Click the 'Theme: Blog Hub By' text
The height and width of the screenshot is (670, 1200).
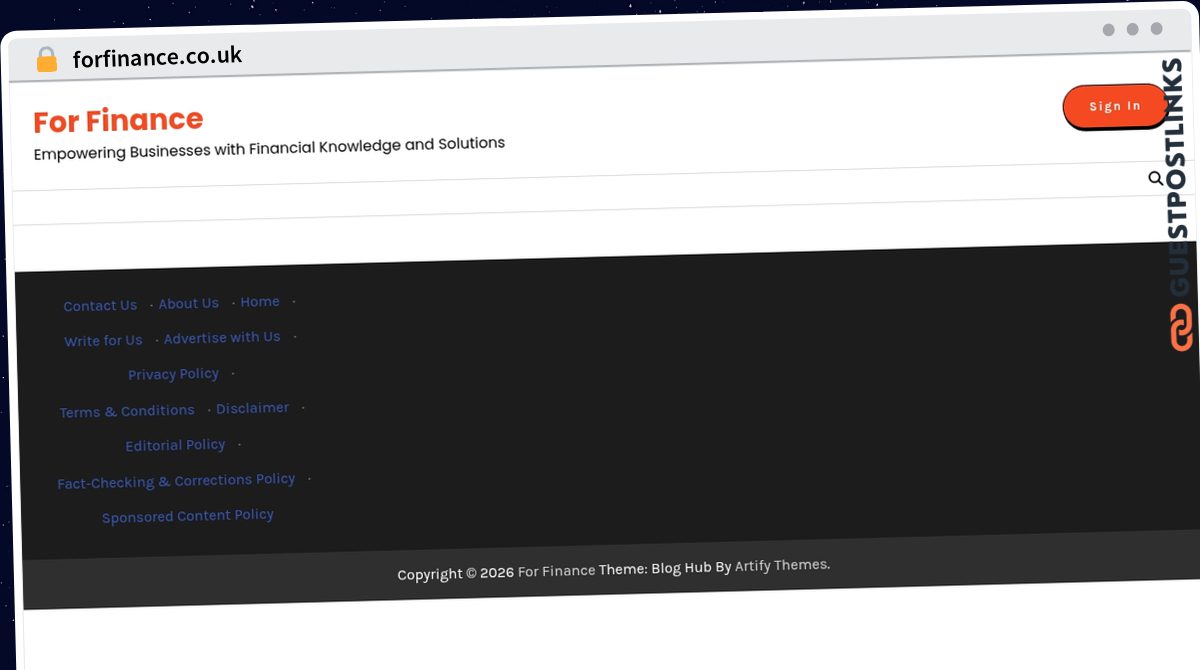click(x=665, y=568)
